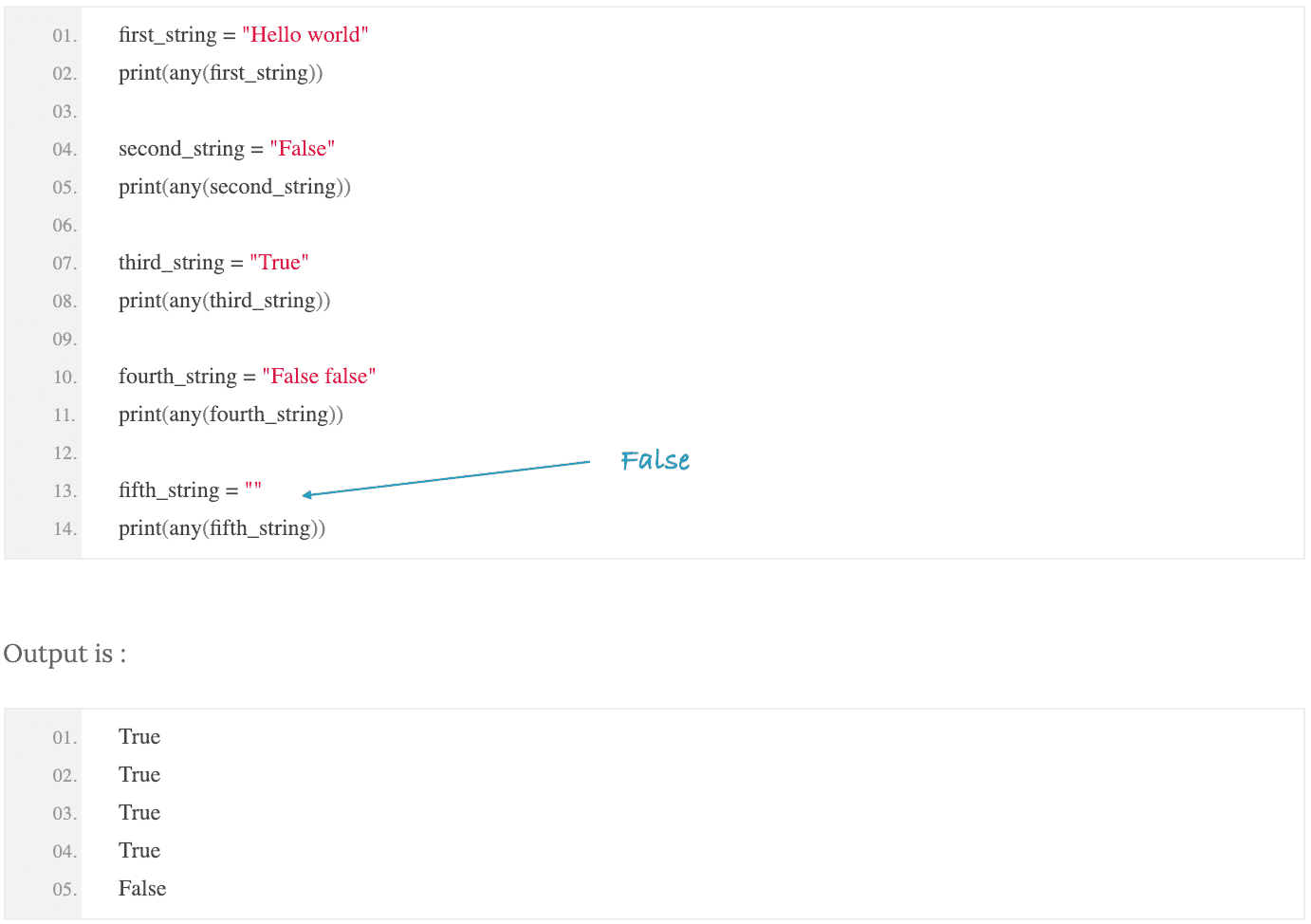Click the False value on output line 05
Screen dimensions: 1311x924
pyautogui.click(x=142, y=889)
